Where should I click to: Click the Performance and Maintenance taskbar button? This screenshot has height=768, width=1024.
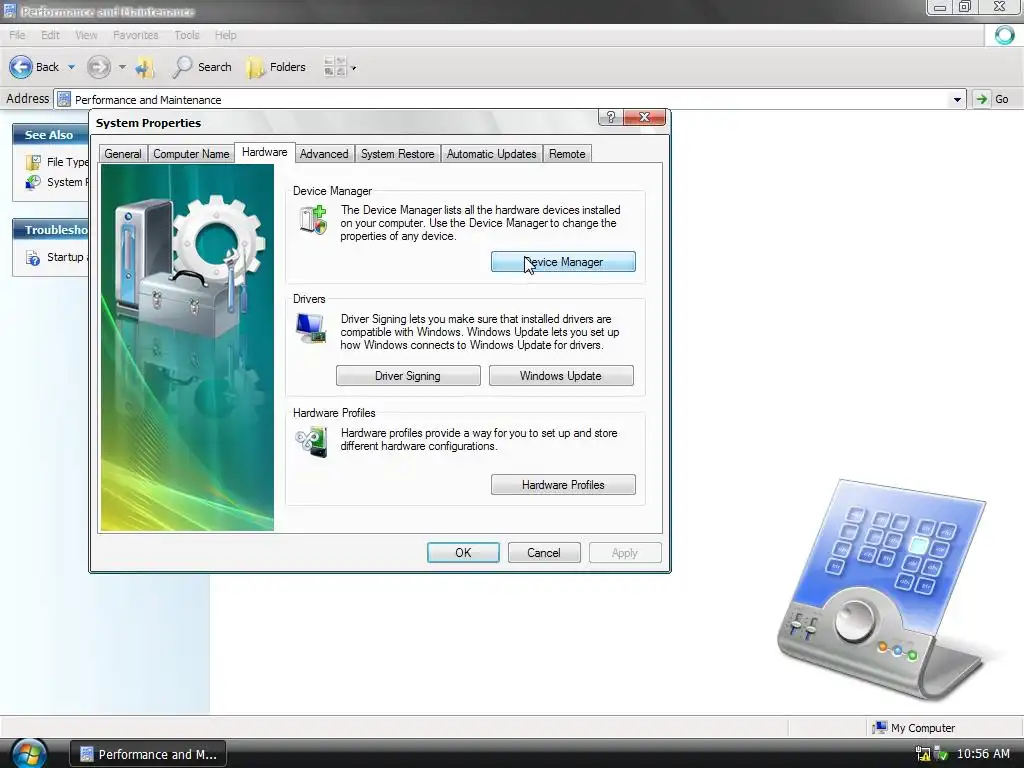148,754
